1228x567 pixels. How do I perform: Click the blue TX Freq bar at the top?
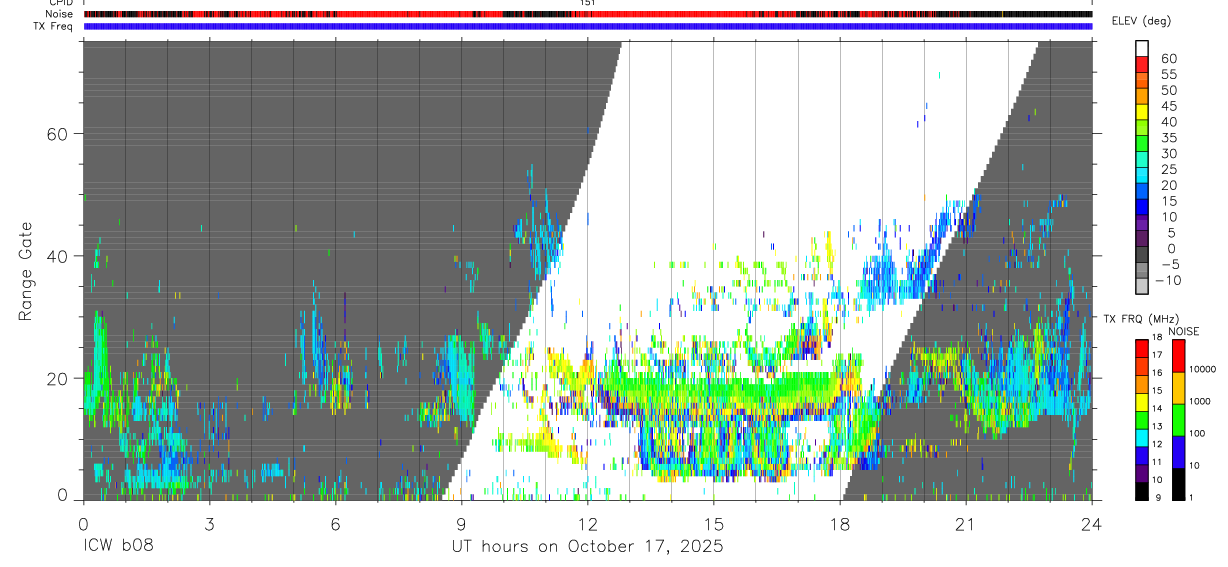pos(587,26)
